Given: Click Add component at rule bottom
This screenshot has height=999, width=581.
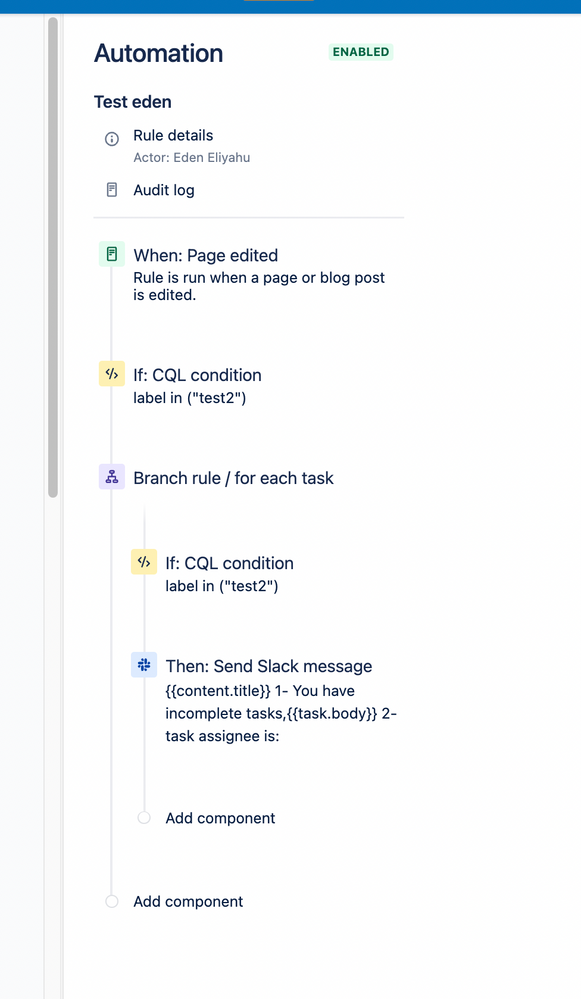Looking at the screenshot, I should (187, 901).
